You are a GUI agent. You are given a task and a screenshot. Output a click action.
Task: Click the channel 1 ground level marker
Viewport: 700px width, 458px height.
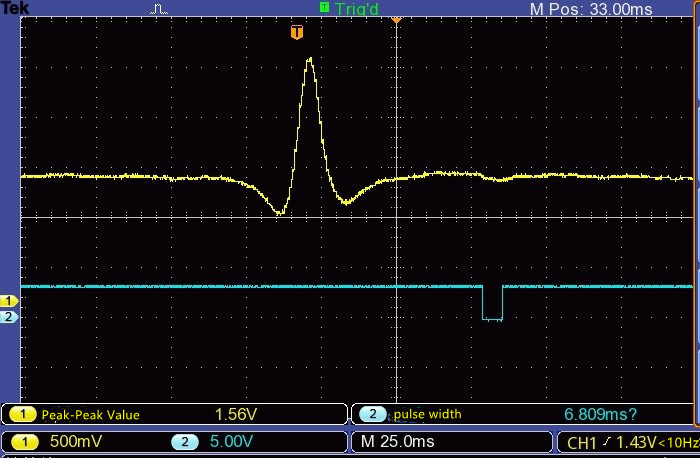tap(8, 301)
